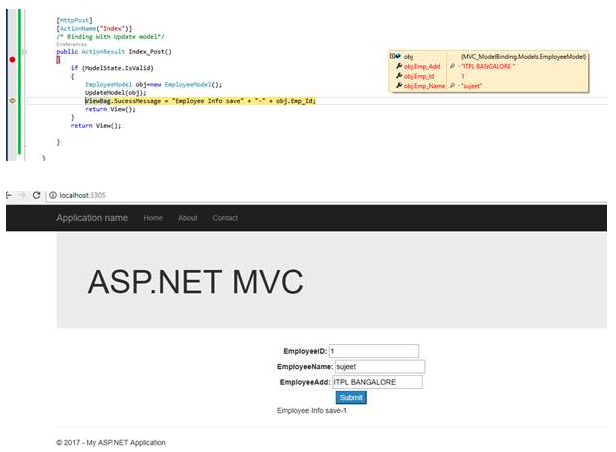Click the browser forward arrow
The width and height of the screenshot is (616, 452).
click(22, 195)
